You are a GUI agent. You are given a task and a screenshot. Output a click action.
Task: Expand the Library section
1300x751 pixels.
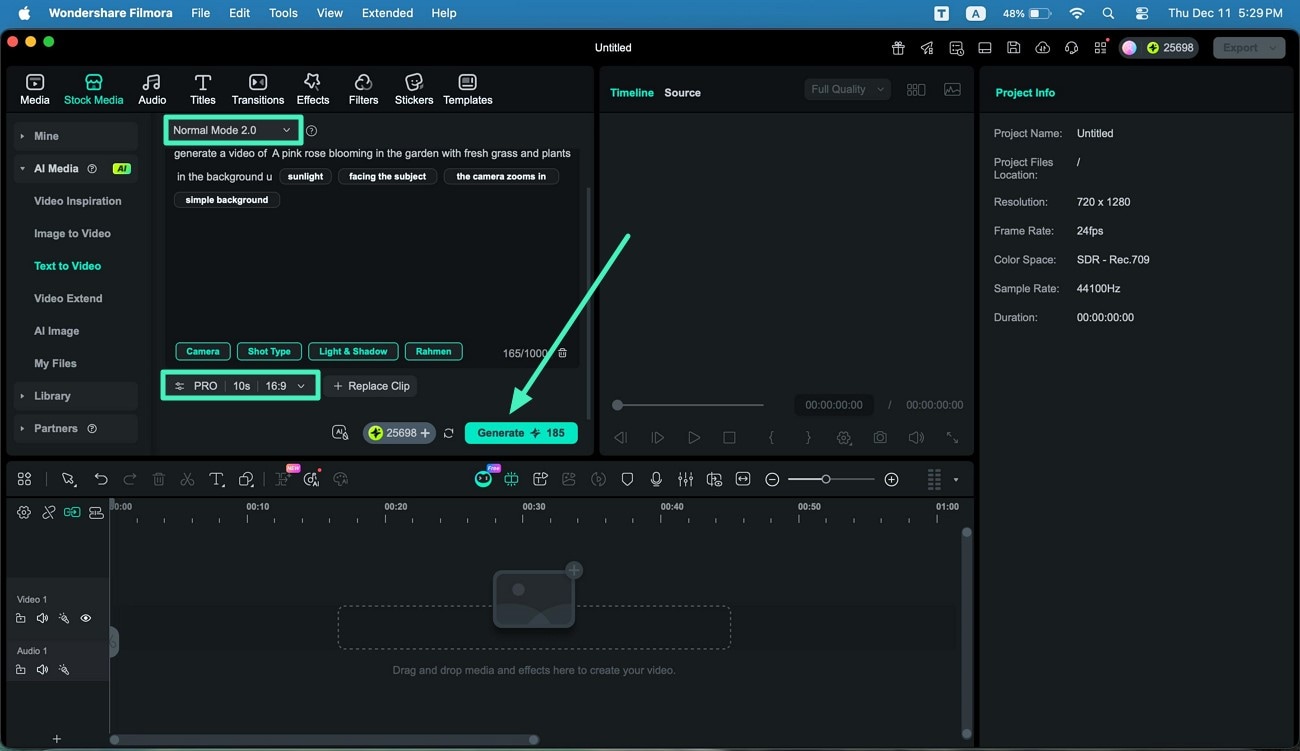pyautogui.click(x=76, y=396)
